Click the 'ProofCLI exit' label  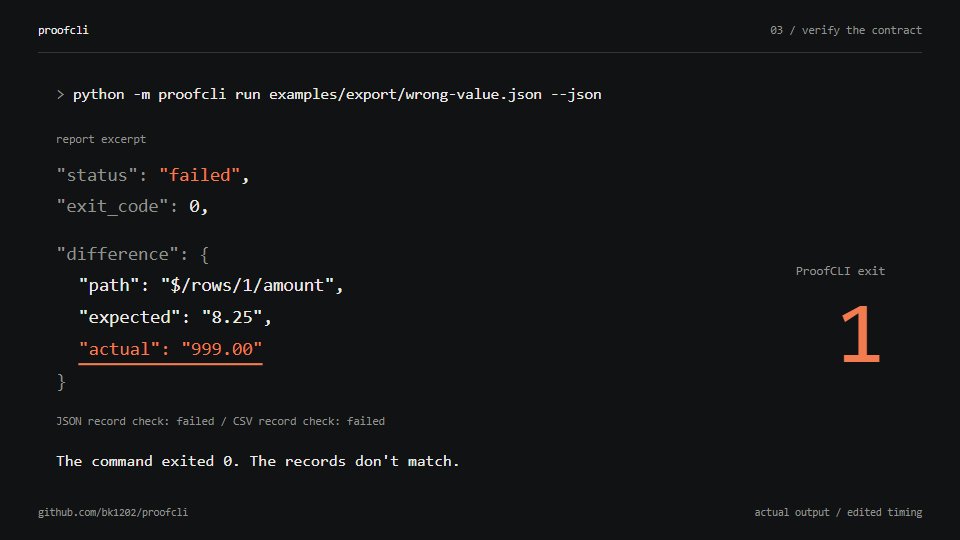(x=840, y=271)
